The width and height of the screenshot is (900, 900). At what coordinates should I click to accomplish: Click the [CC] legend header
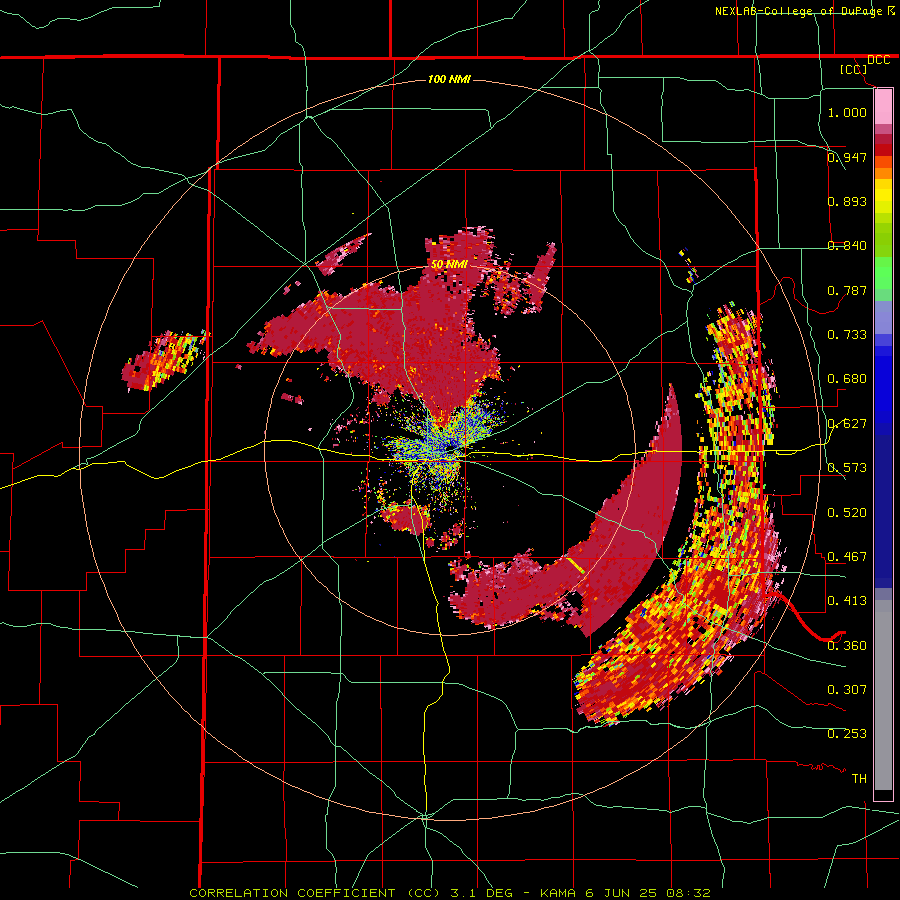point(853,69)
